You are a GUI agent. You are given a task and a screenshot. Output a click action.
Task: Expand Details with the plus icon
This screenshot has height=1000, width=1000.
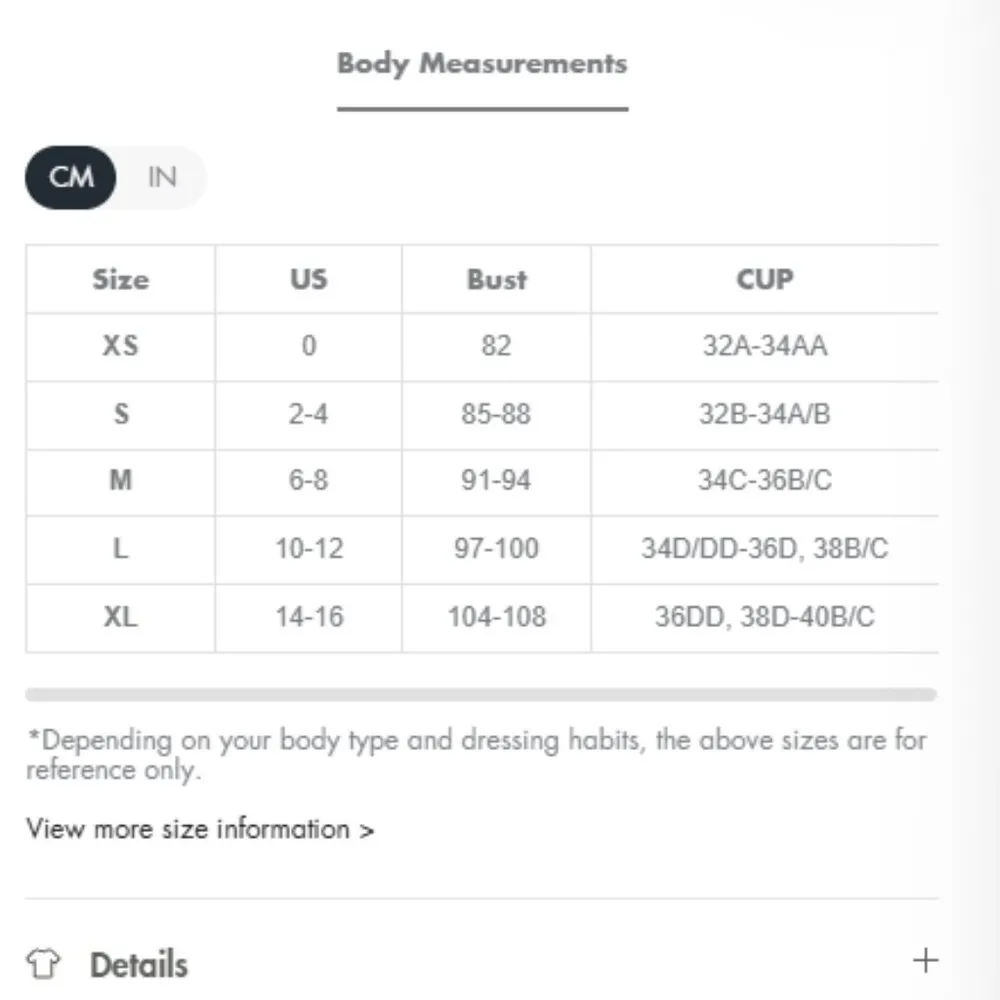(x=926, y=961)
